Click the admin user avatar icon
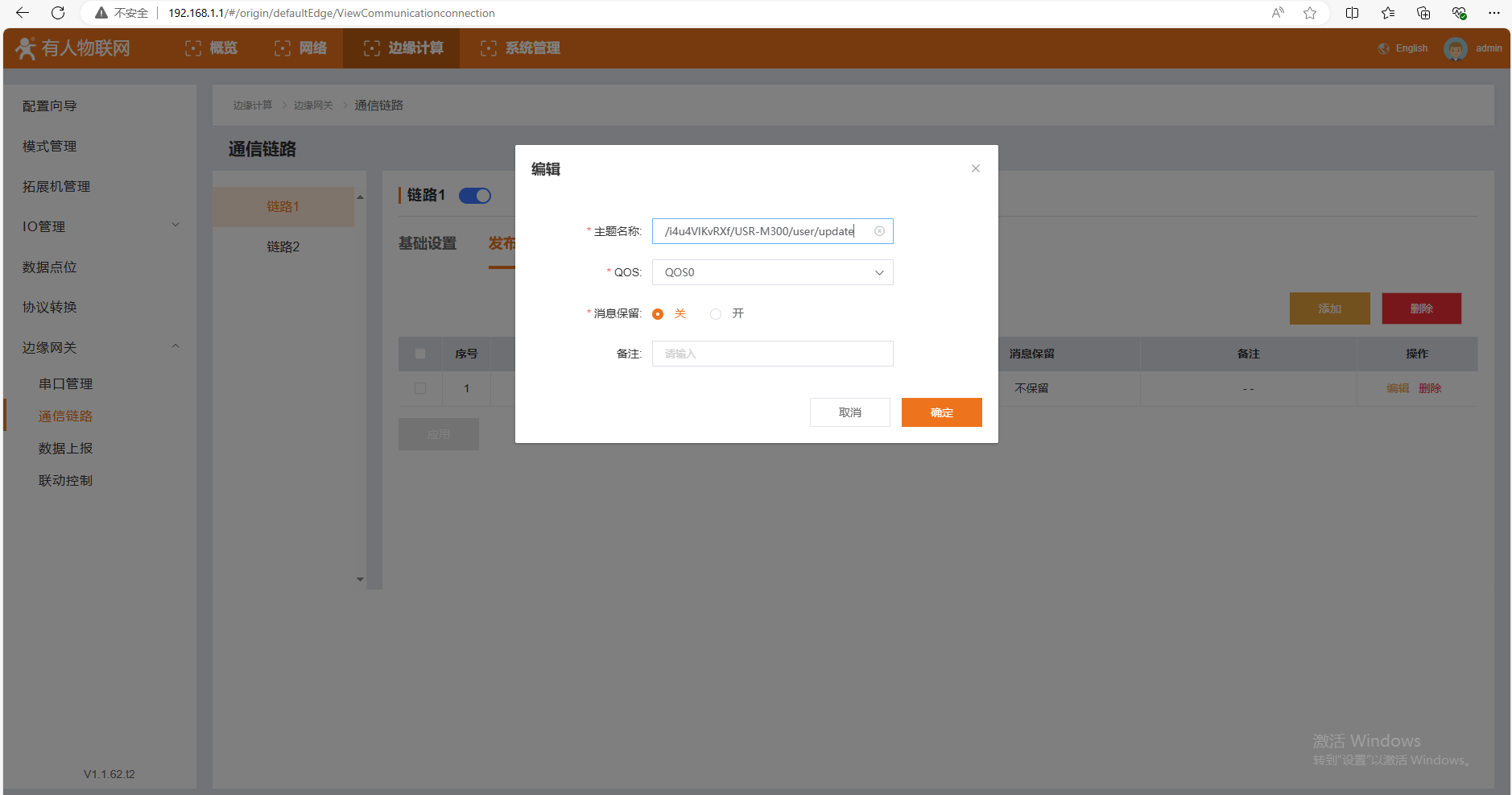This screenshot has height=795, width=1512. coord(1455,48)
